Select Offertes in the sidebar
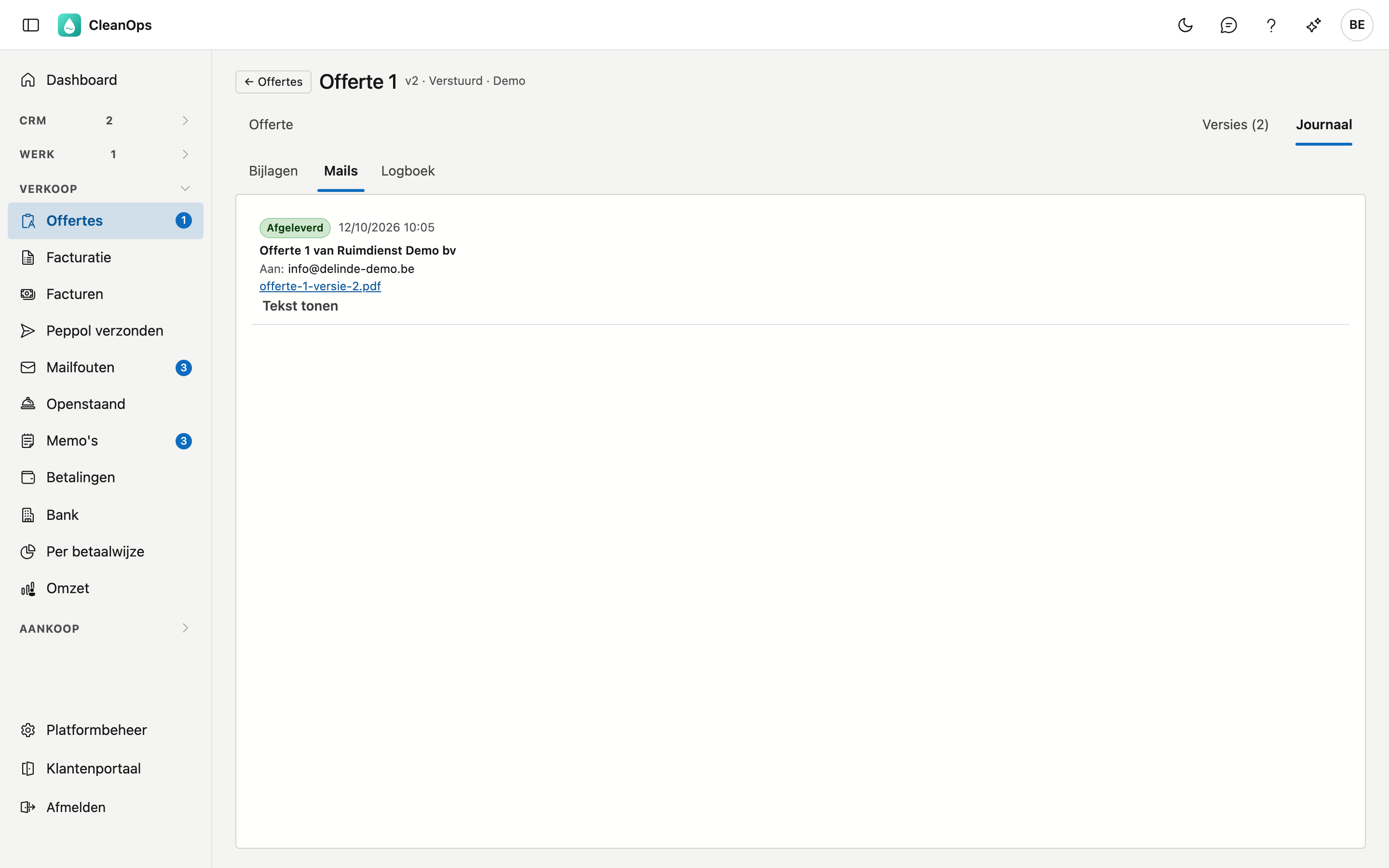The image size is (1389, 868). click(106, 220)
